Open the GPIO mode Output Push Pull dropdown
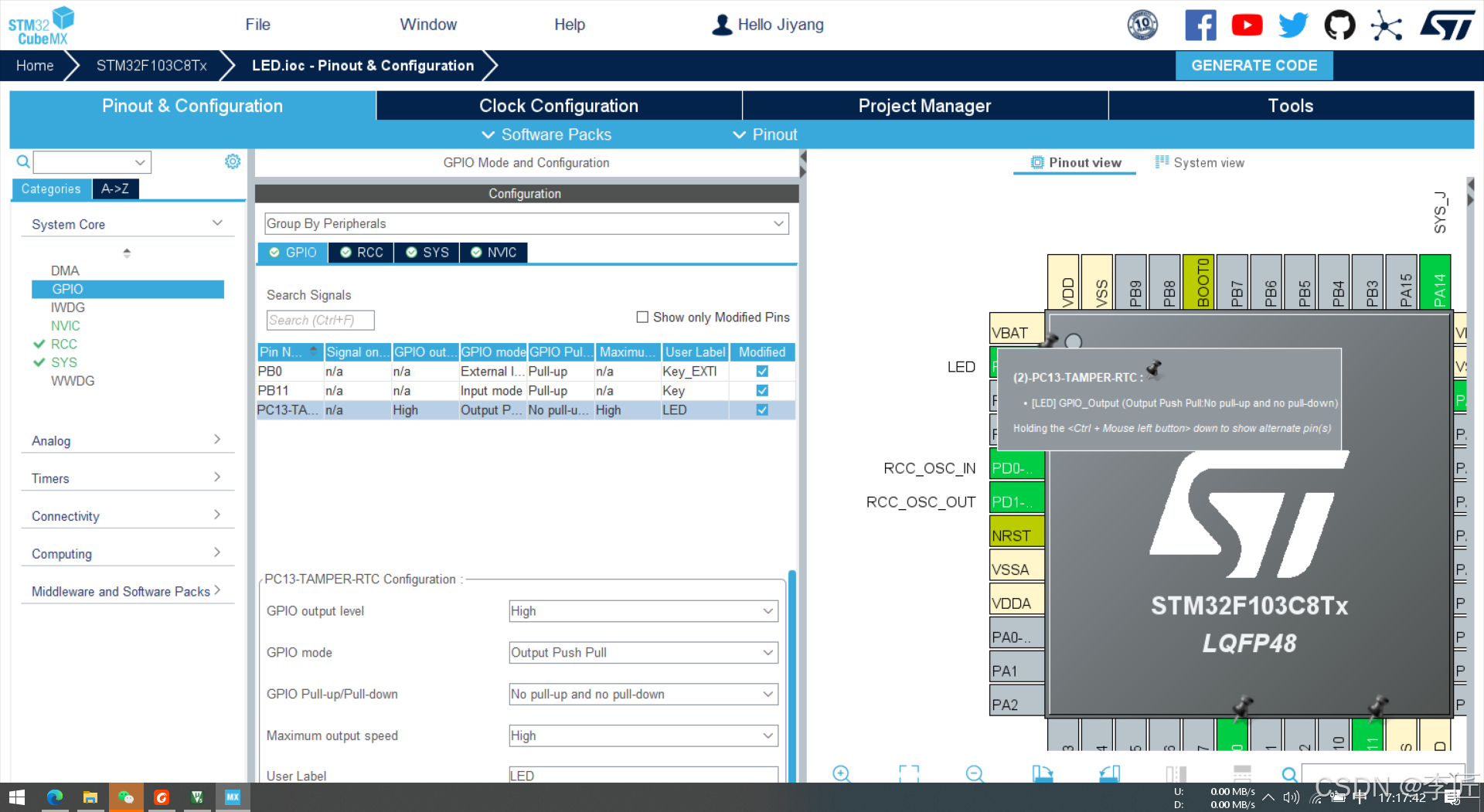Screen dimensions: 1484x812 pos(643,653)
